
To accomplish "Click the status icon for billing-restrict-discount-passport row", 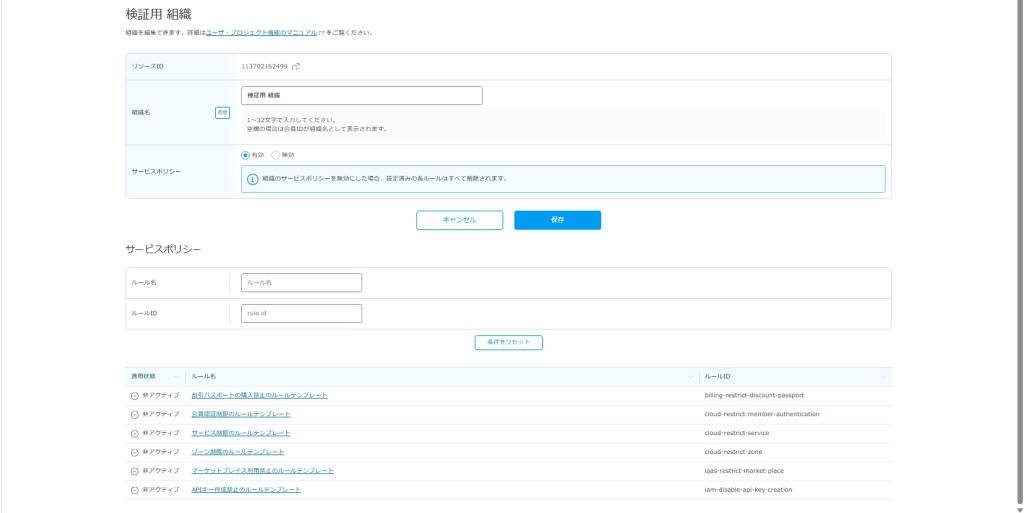I will pyautogui.click(x=135, y=396).
